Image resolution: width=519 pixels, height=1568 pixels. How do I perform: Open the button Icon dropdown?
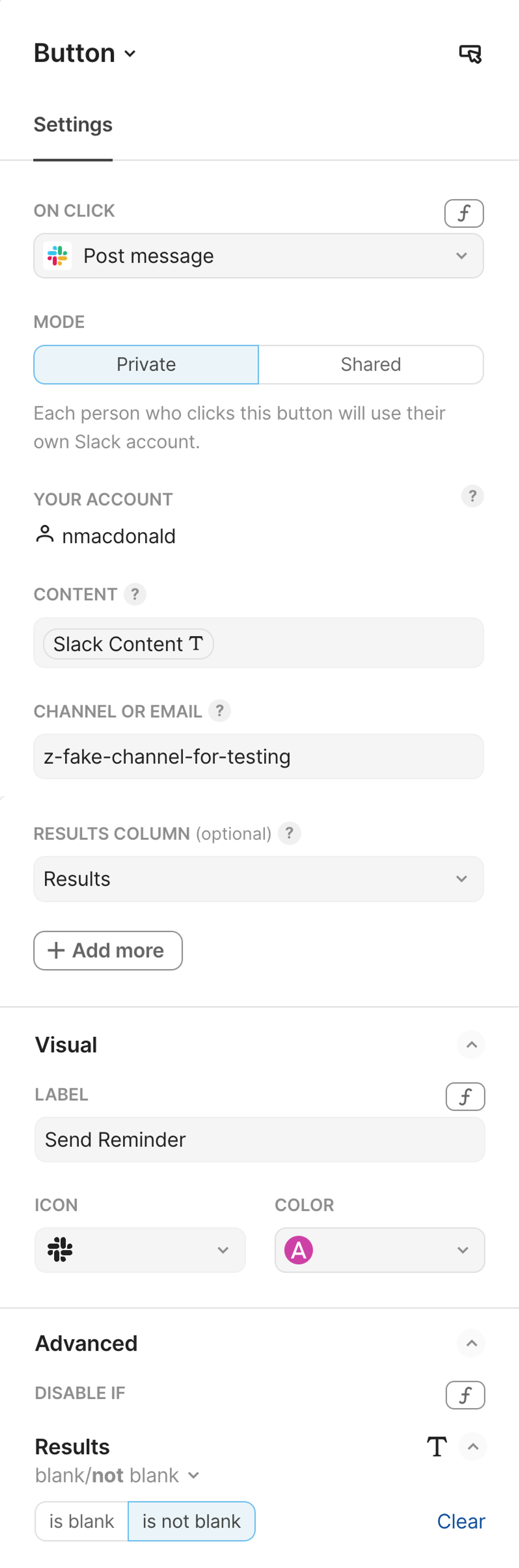(x=140, y=1250)
